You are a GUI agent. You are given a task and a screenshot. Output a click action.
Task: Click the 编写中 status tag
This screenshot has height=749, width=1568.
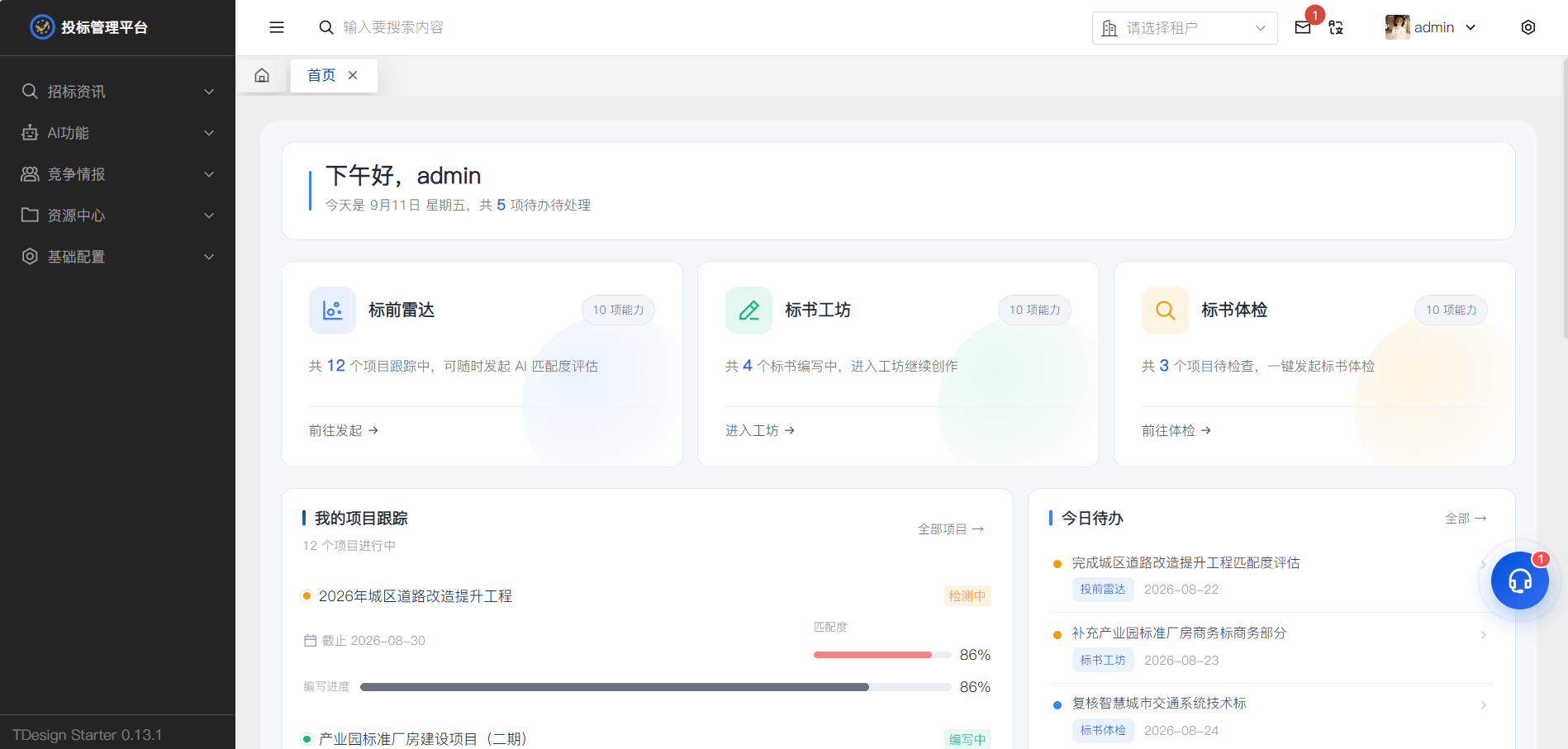coord(967,739)
